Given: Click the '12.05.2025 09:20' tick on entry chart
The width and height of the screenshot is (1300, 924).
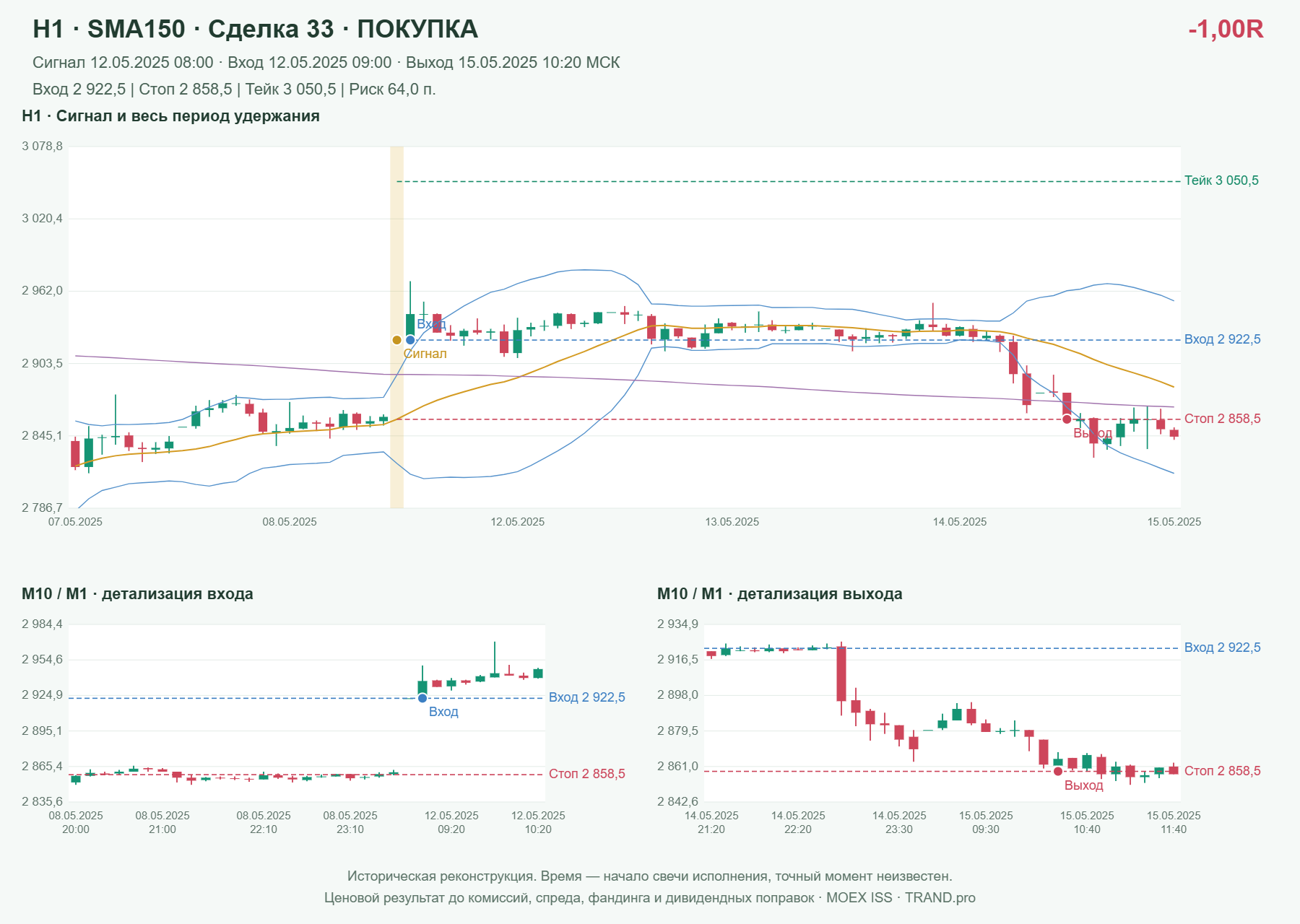Looking at the screenshot, I should (x=451, y=823).
